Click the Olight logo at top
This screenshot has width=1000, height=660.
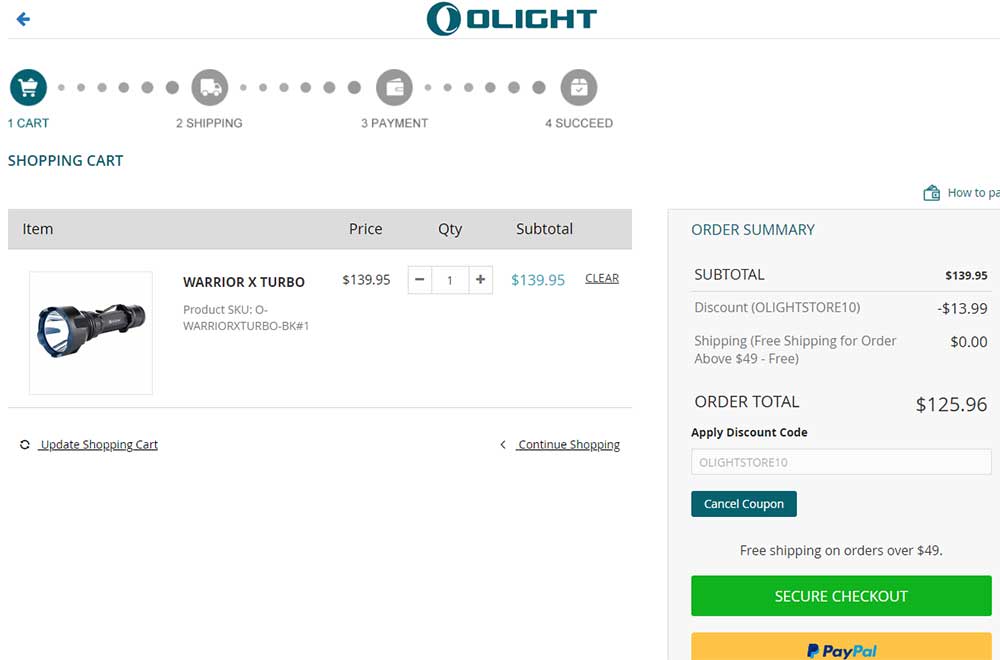pyautogui.click(x=511, y=19)
